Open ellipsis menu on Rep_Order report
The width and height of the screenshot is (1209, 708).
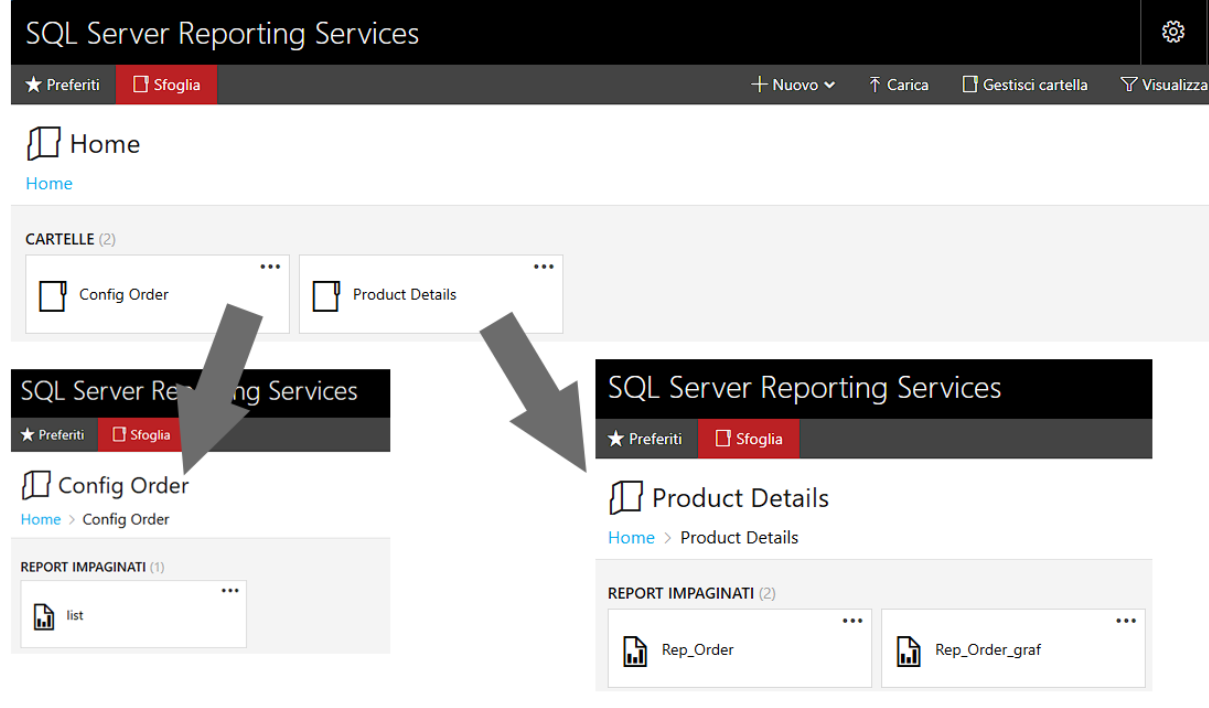coord(852,621)
